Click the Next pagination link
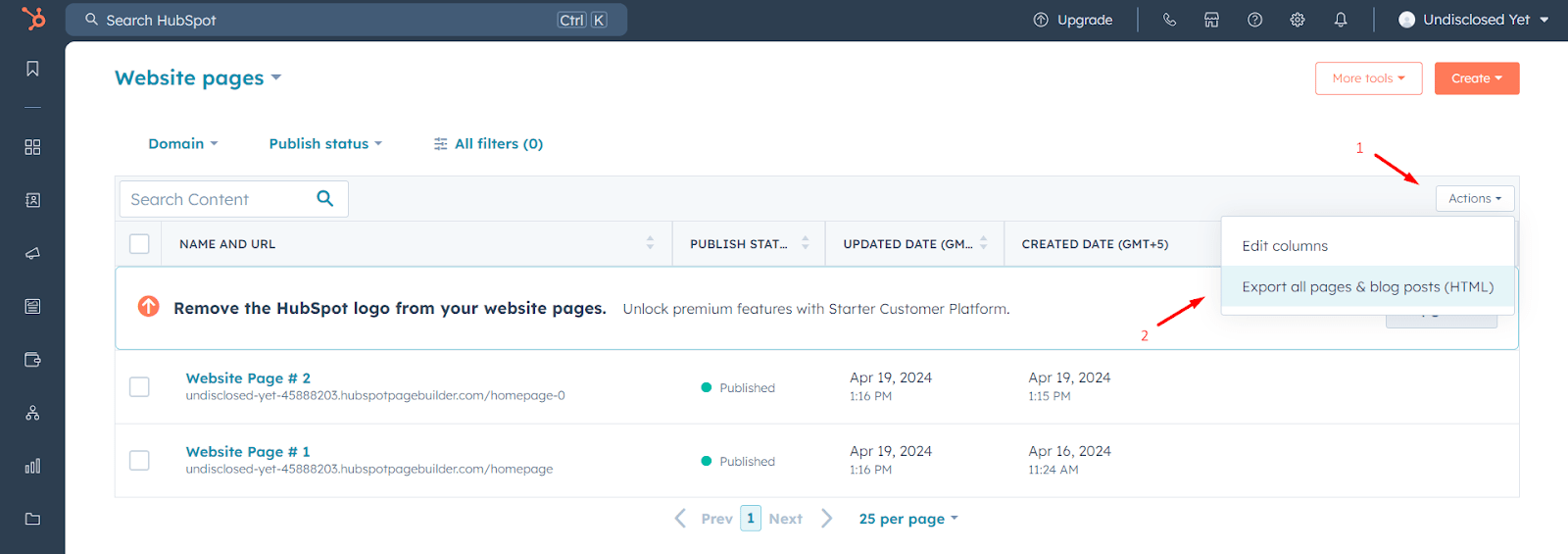1568x554 pixels. pyautogui.click(x=785, y=519)
